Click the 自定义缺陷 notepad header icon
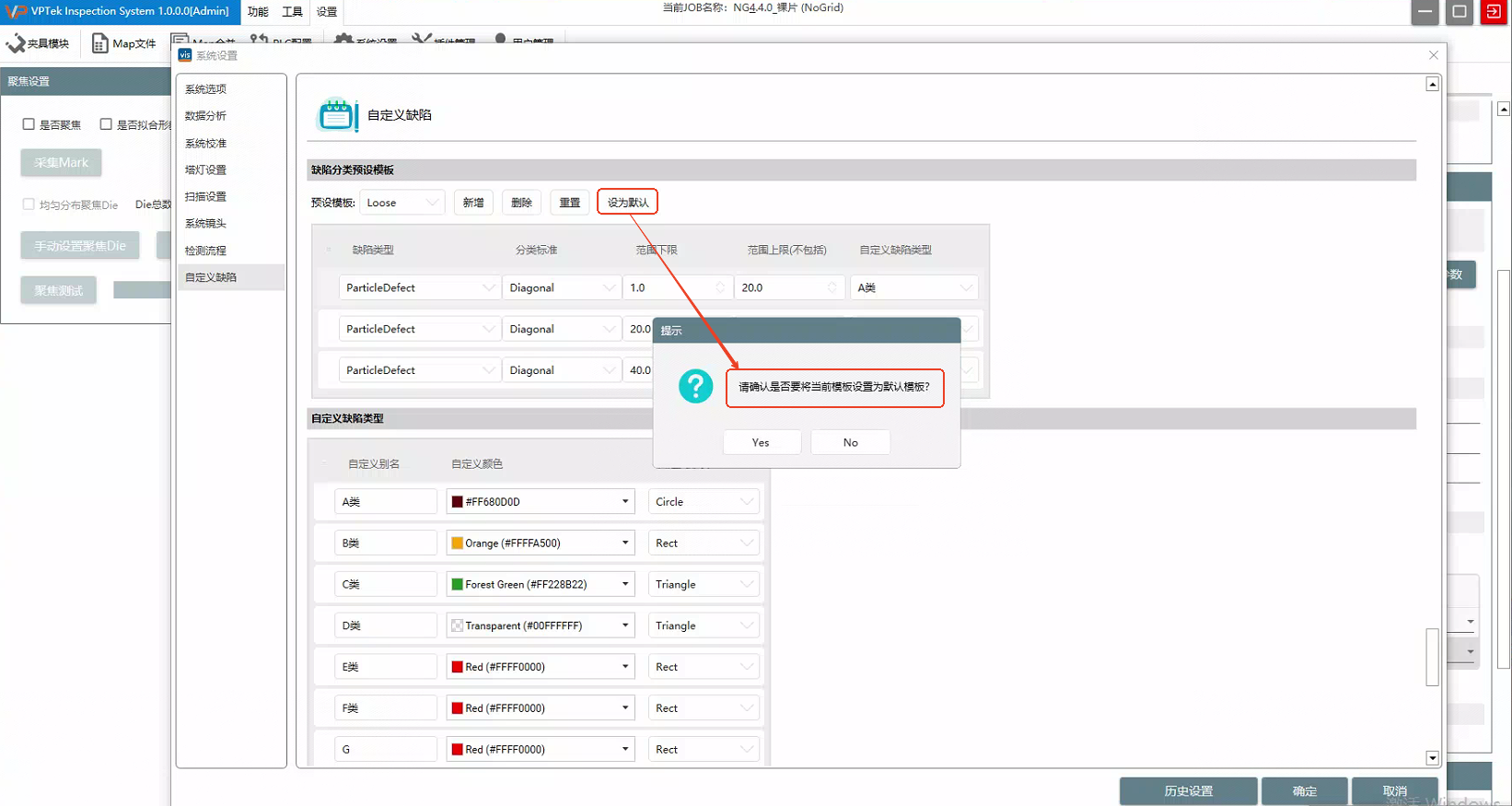The image size is (1512, 806). (337, 115)
